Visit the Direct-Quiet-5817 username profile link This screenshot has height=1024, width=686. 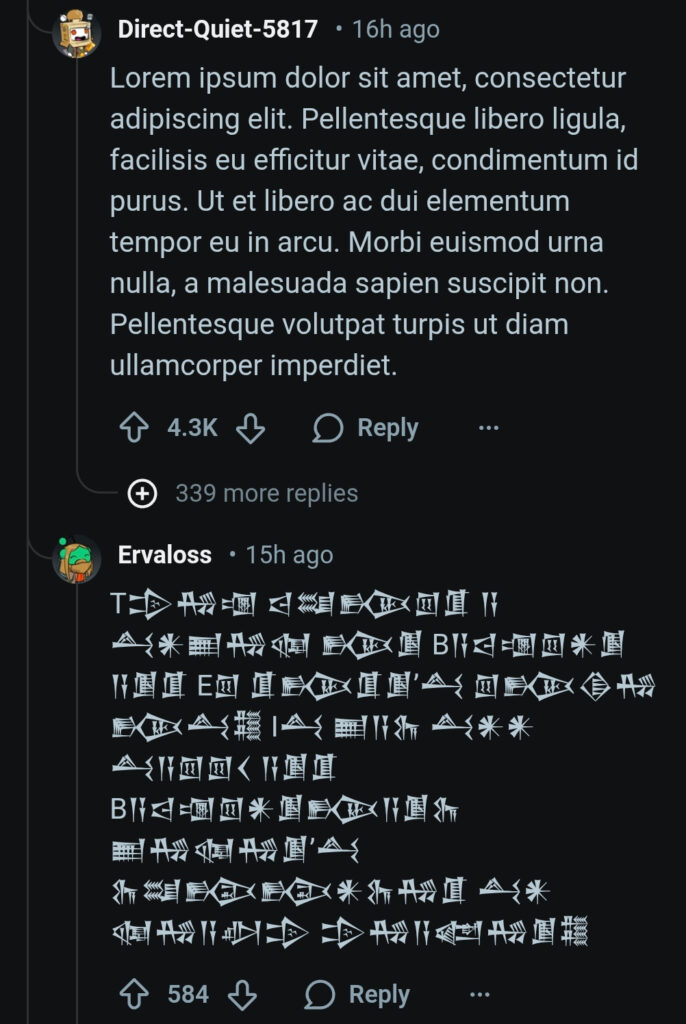point(218,29)
